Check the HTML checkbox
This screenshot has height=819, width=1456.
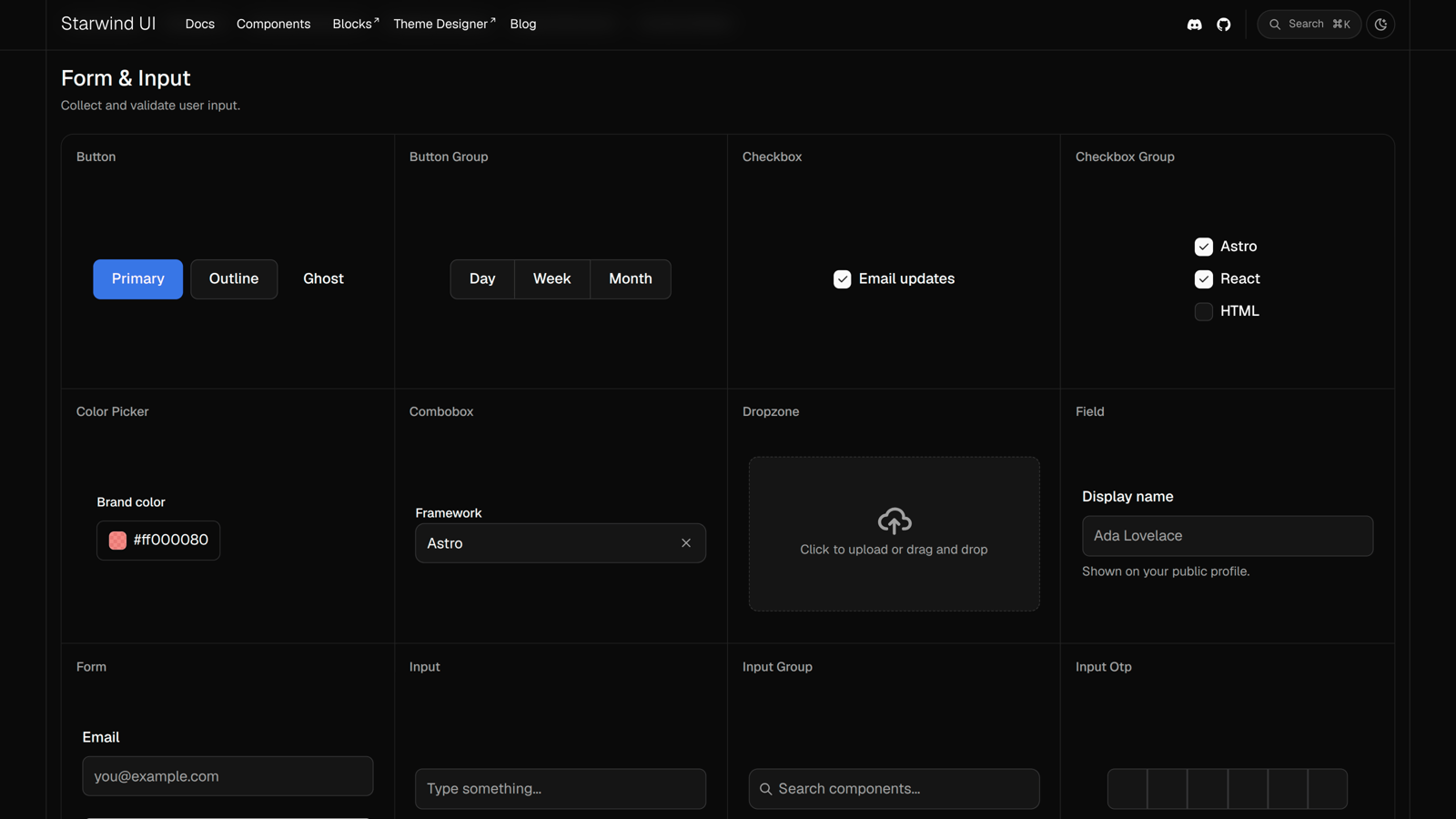(1204, 311)
